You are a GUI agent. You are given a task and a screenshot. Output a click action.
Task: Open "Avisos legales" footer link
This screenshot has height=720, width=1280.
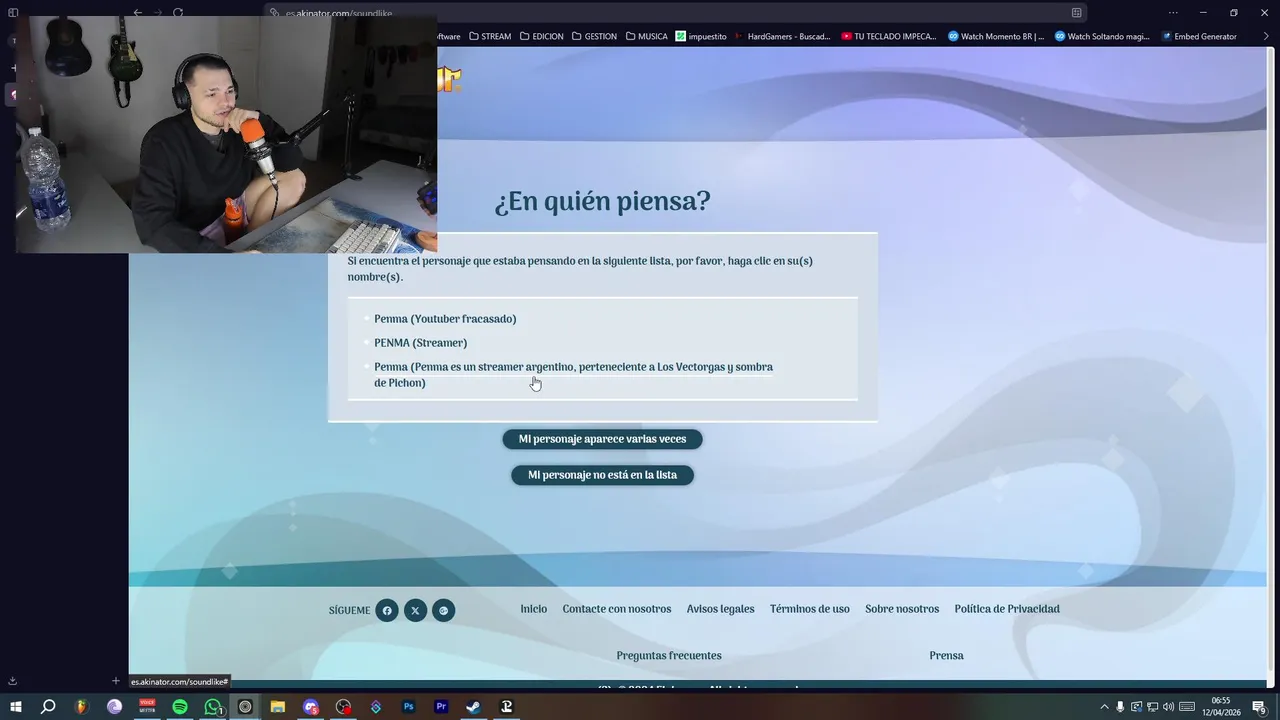coord(720,609)
